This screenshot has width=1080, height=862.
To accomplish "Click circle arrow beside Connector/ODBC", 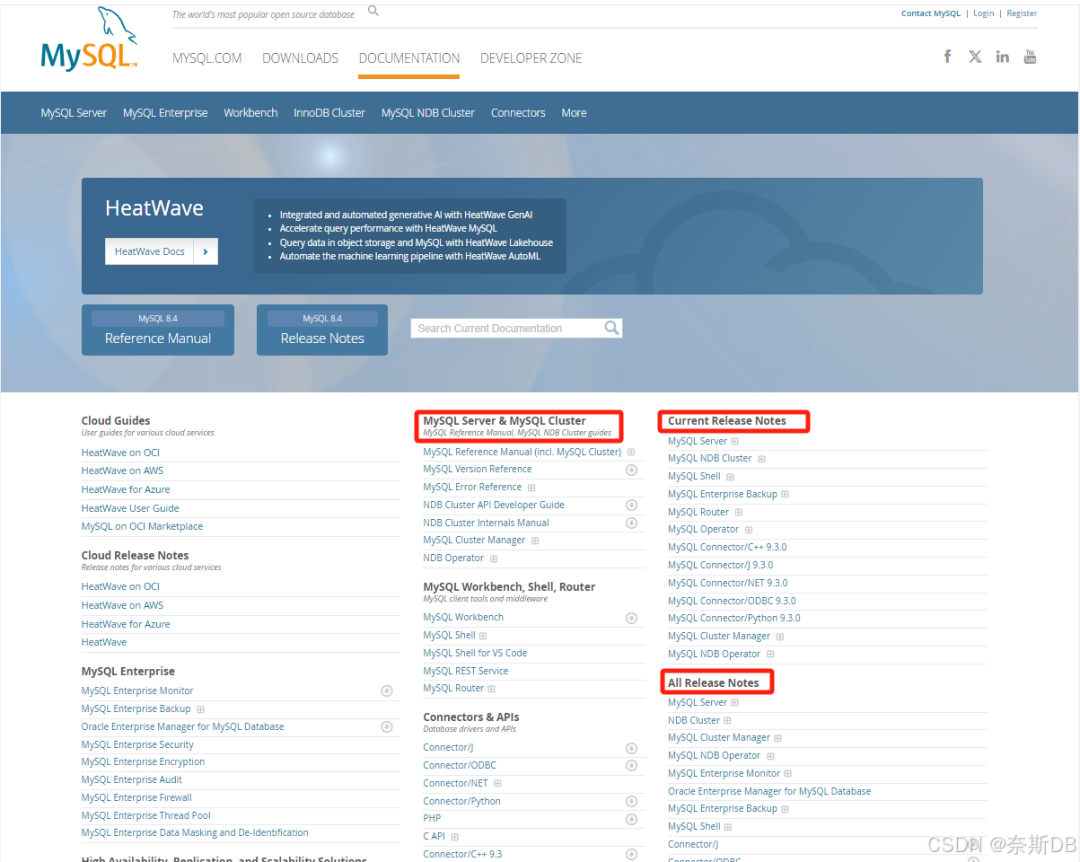I will tap(631, 766).
